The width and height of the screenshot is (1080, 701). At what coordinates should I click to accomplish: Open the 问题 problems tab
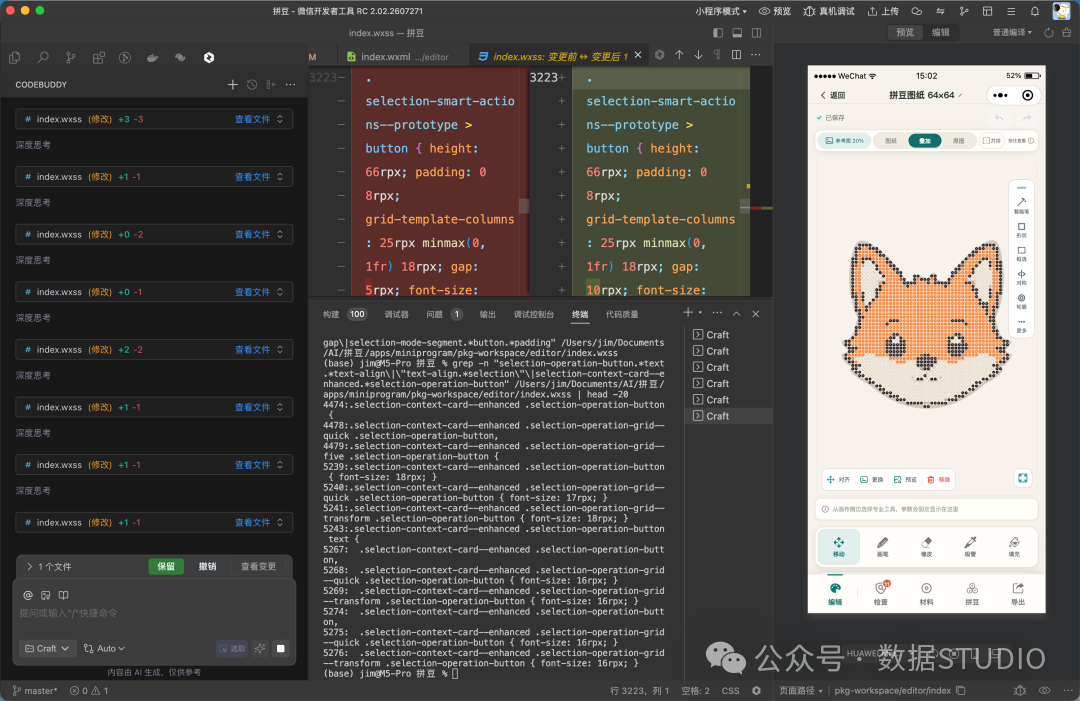pos(444,314)
